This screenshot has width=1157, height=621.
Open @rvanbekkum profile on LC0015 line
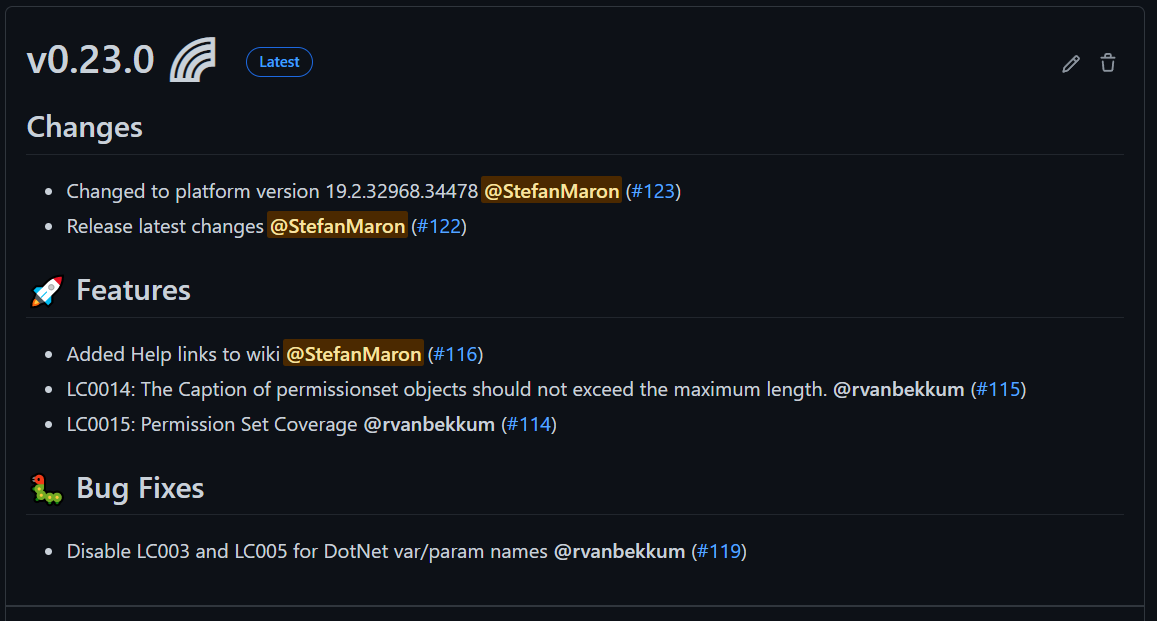(x=429, y=425)
